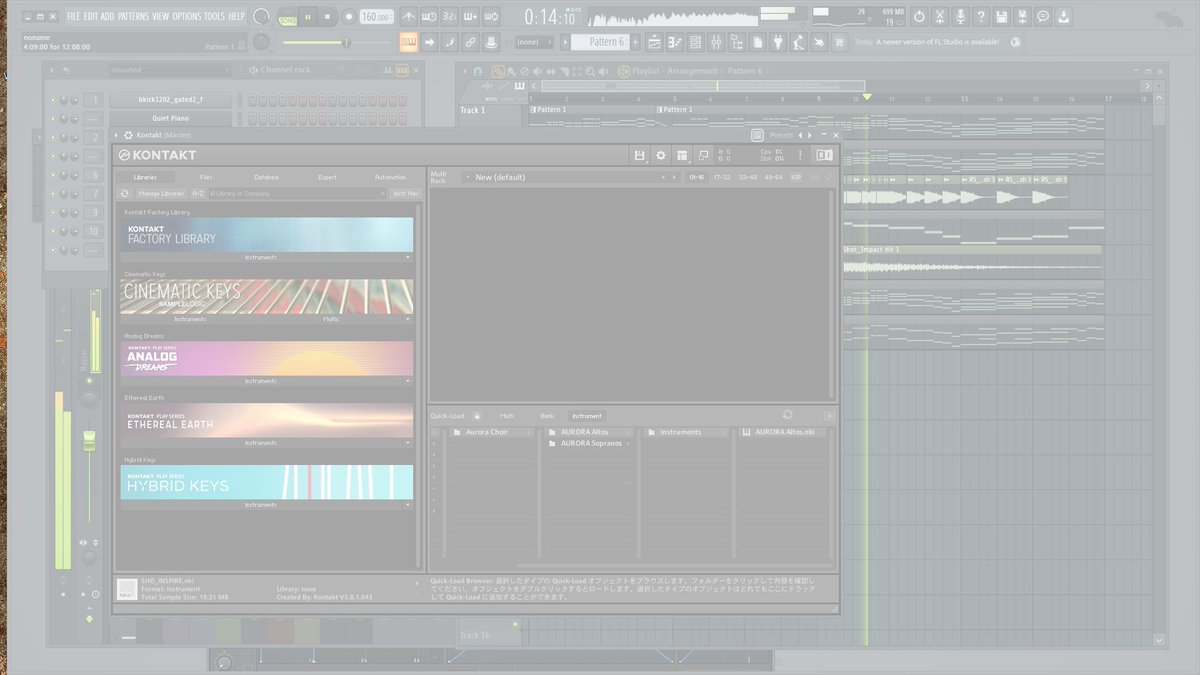Viewport: 1200px width, 675px height.
Task: Switch to Kontakt Expert tab
Action: point(328,177)
